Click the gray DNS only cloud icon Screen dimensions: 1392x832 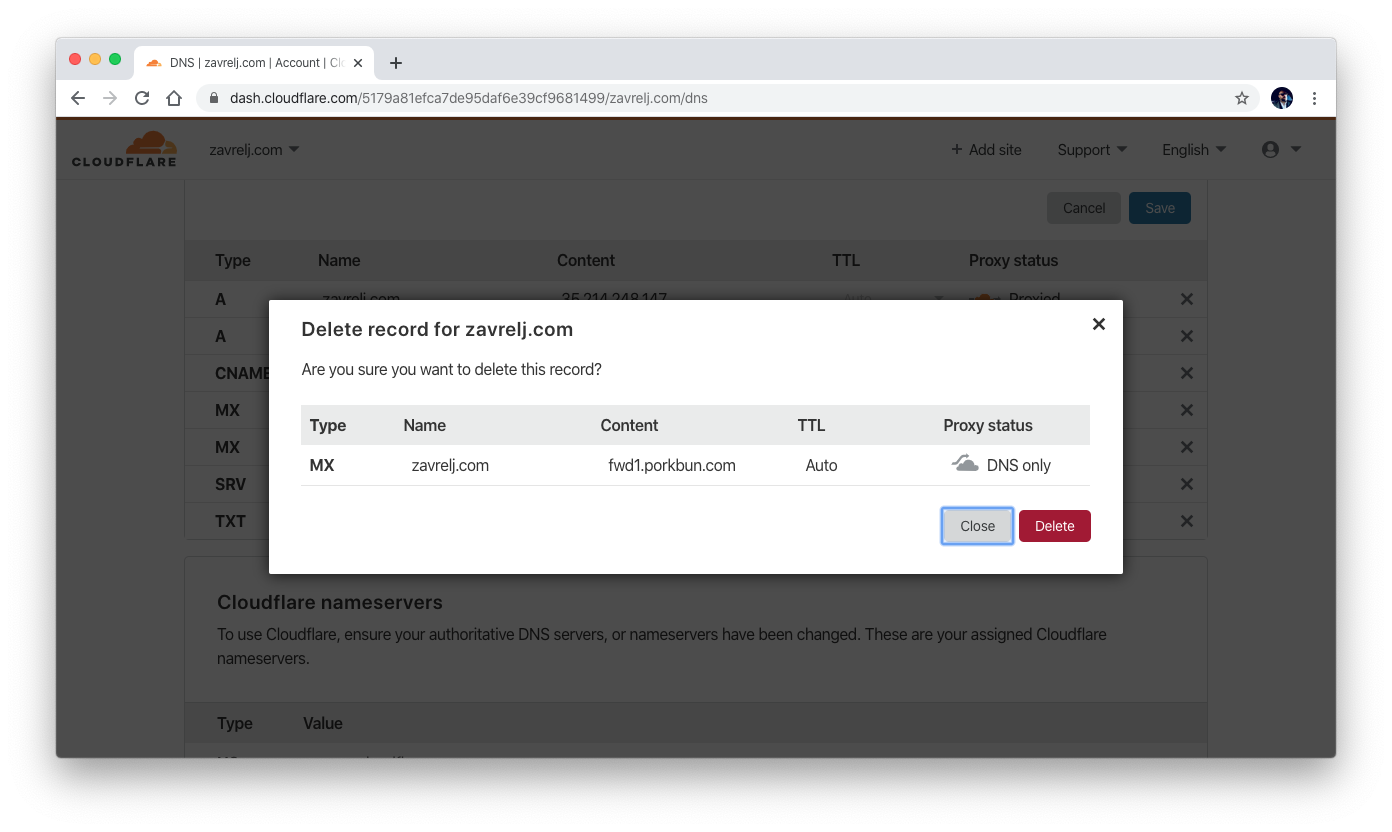pyautogui.click(x=965, y=464)
